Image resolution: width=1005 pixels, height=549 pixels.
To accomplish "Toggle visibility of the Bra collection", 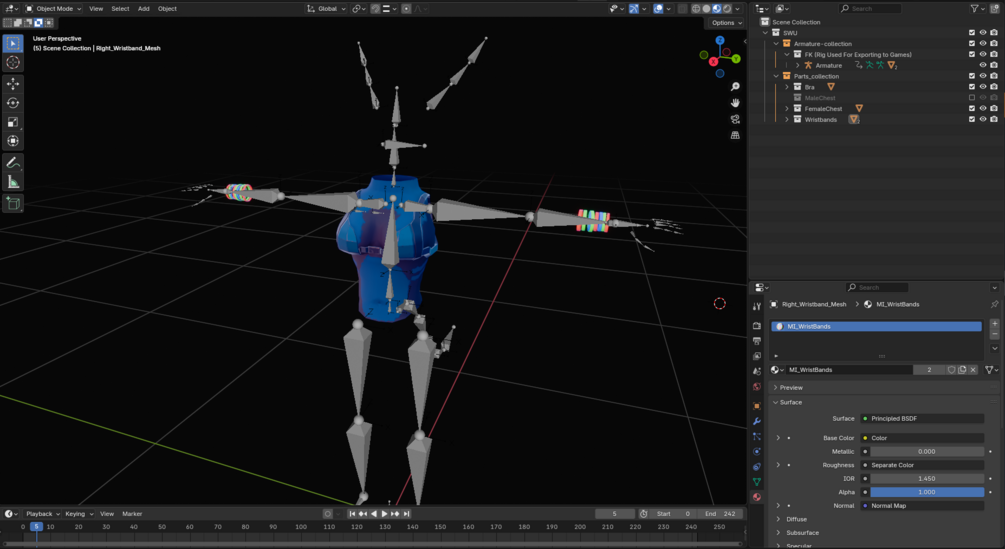I will pyautogui.click(x=983, y=86).
